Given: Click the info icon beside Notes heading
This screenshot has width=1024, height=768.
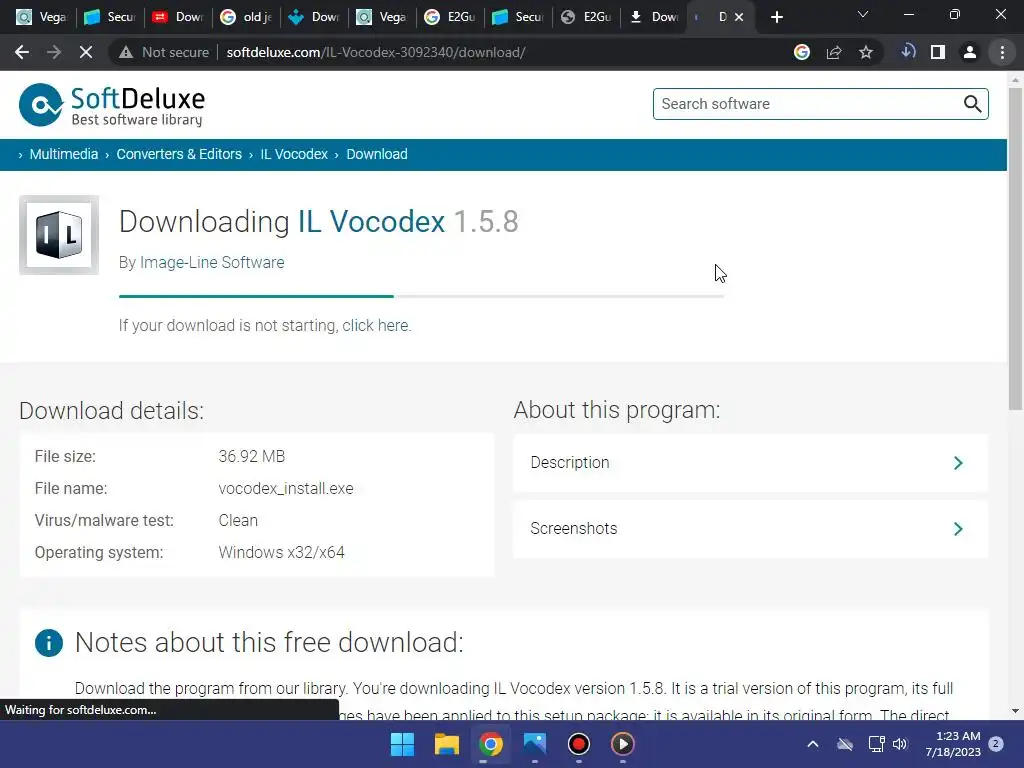Looking at the screenshot, I should coord(49,643).
